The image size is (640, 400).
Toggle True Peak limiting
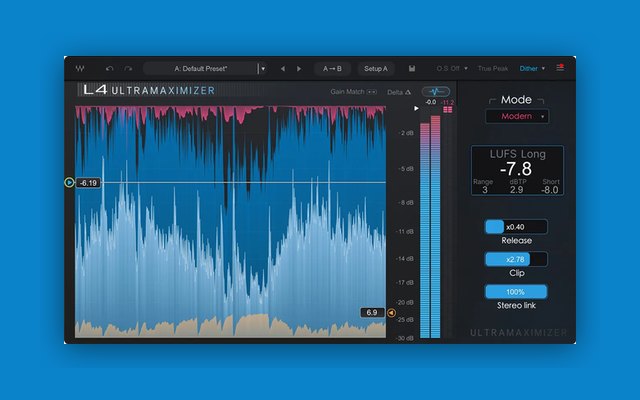click(493, 69)
